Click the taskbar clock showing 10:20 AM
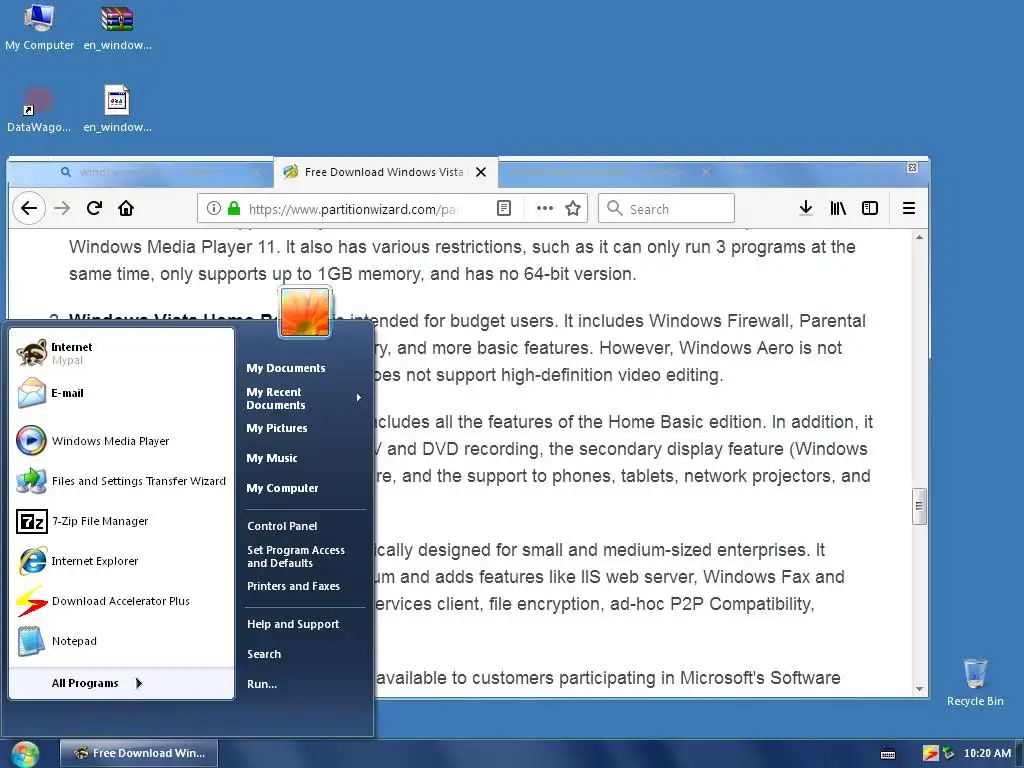Viewport: 1024px width, 768px height. [987, 754]
